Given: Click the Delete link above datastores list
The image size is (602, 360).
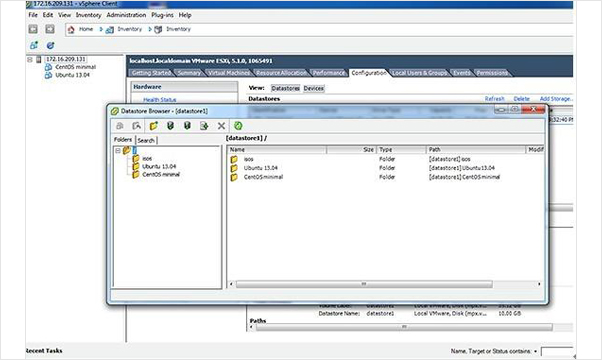Looking at the screenshot, I should (x=521, y=99).
